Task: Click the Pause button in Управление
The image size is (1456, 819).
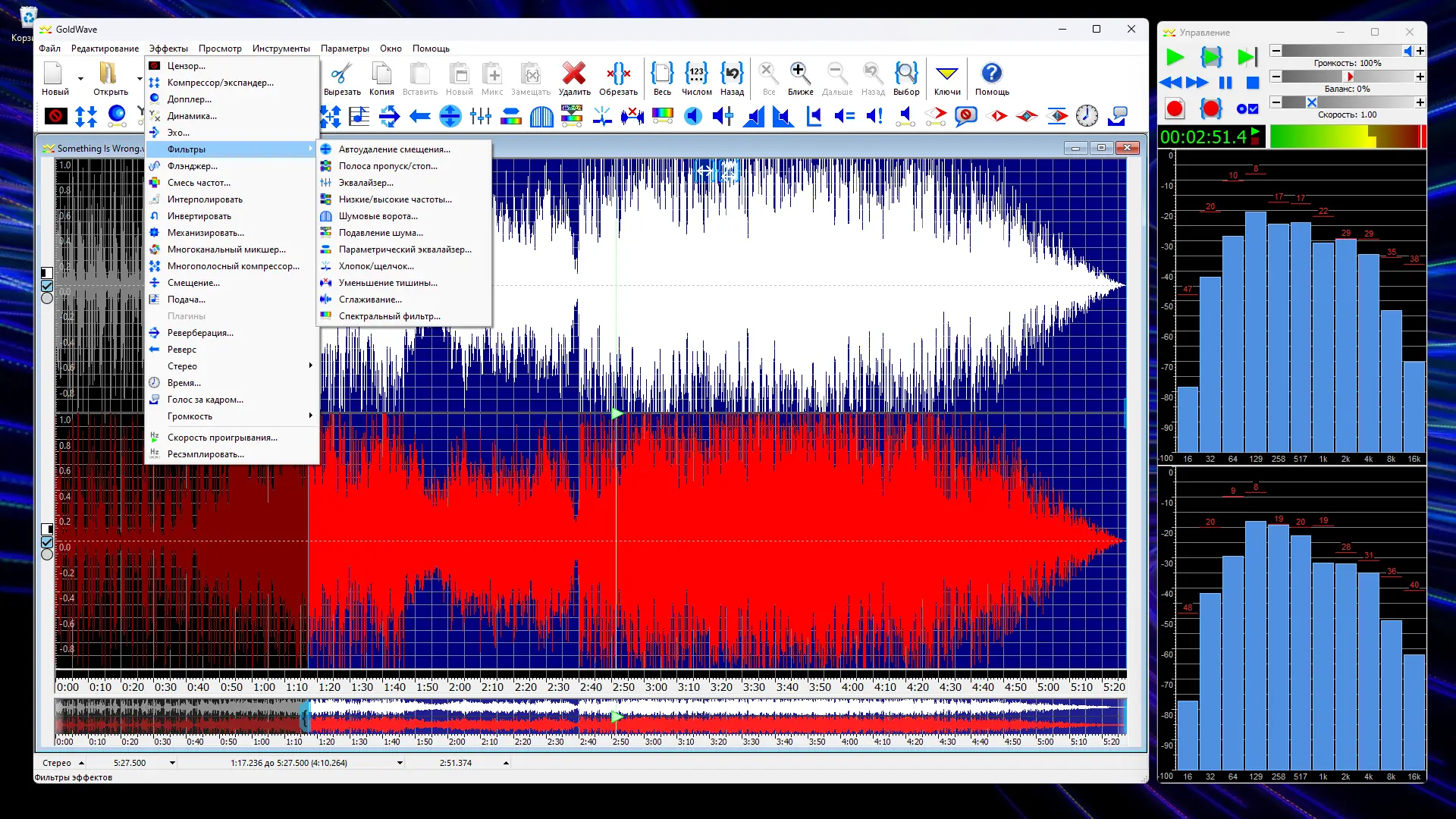Action: click(x=1225, y=83)
